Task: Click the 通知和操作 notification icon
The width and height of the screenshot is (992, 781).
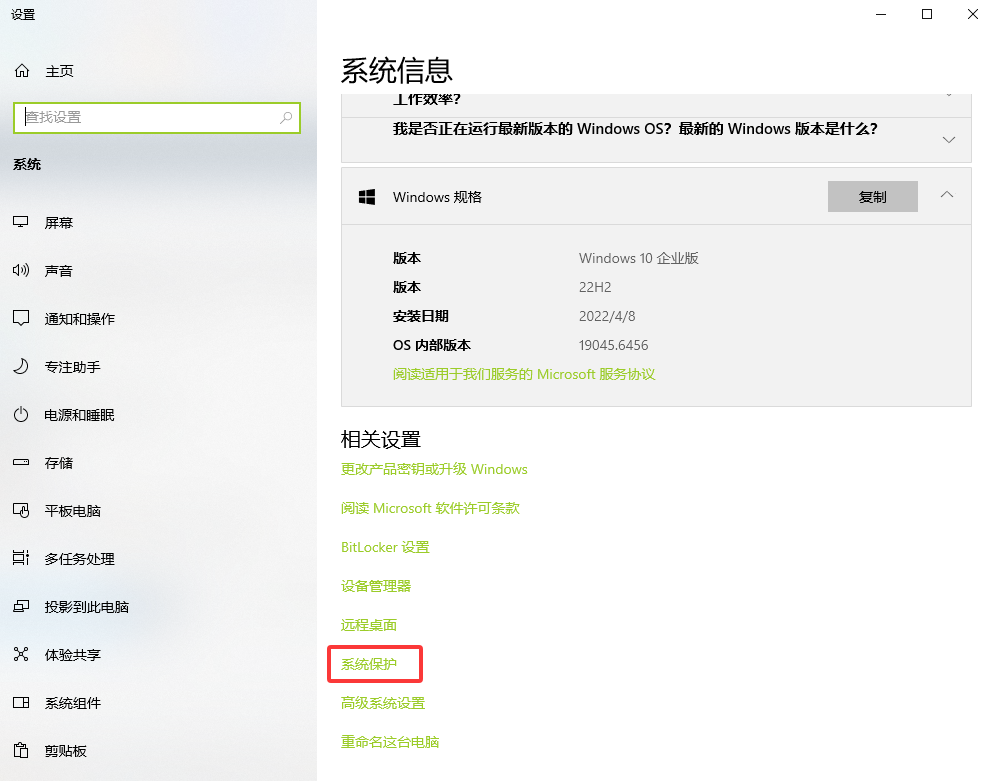Action: click(21, 318)
